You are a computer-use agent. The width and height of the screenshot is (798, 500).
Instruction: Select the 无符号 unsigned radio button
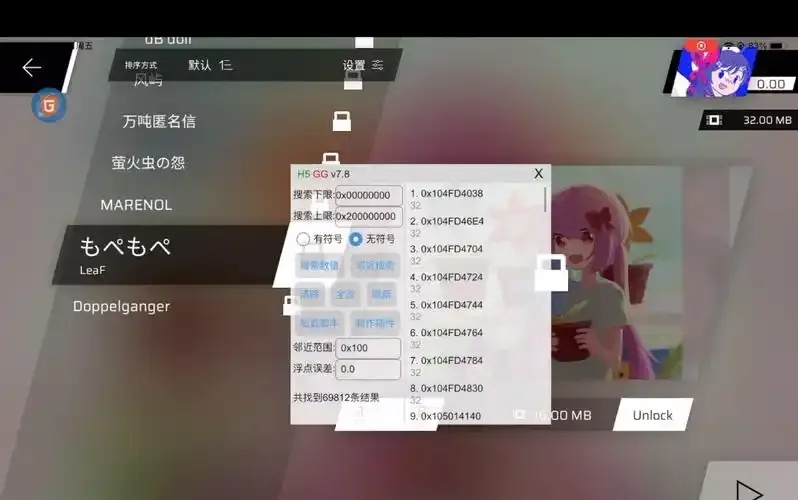(x=356, y=239)
